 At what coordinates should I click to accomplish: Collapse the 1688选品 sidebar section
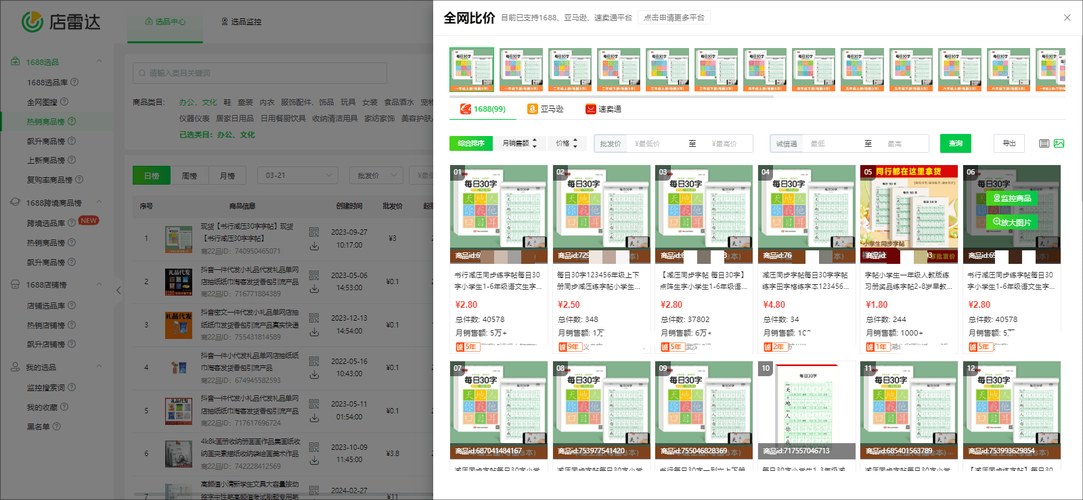[x=99, y=62]
